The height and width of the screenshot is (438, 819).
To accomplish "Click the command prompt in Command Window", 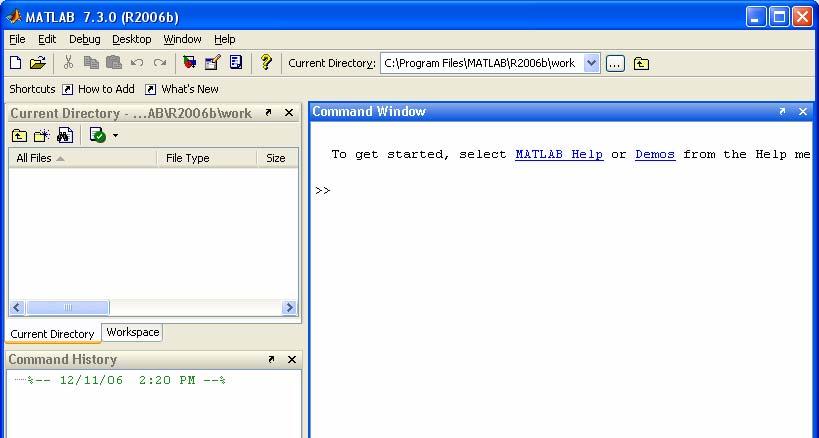I will point(323,191).
